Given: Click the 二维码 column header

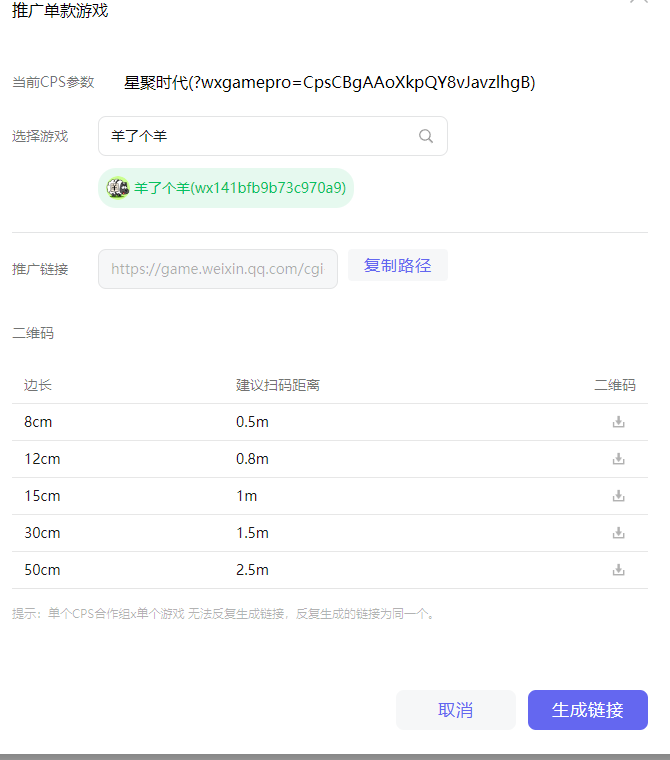Looking at the screenshot, I should [x=615, y=385].
